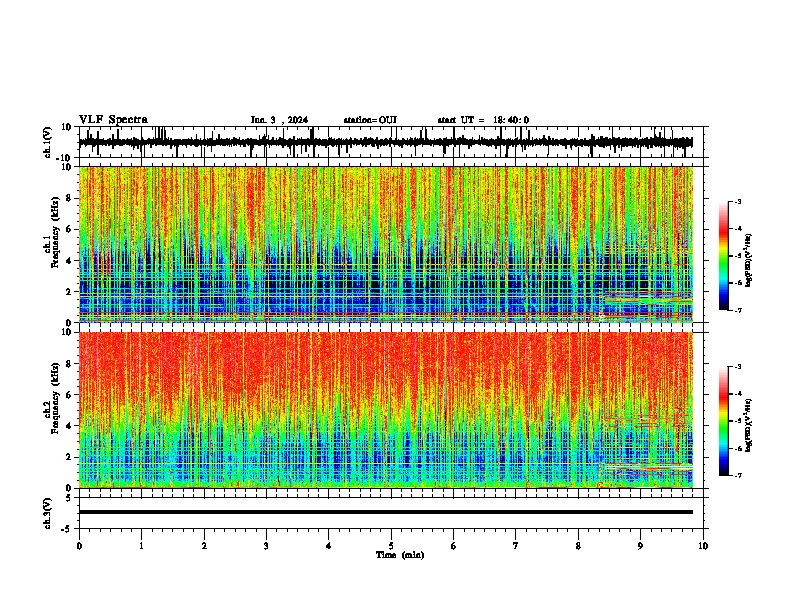Click the "8" kHz tick on ch.2 frequency axis
Screen dimensions: 792x612
coord(70,363)
